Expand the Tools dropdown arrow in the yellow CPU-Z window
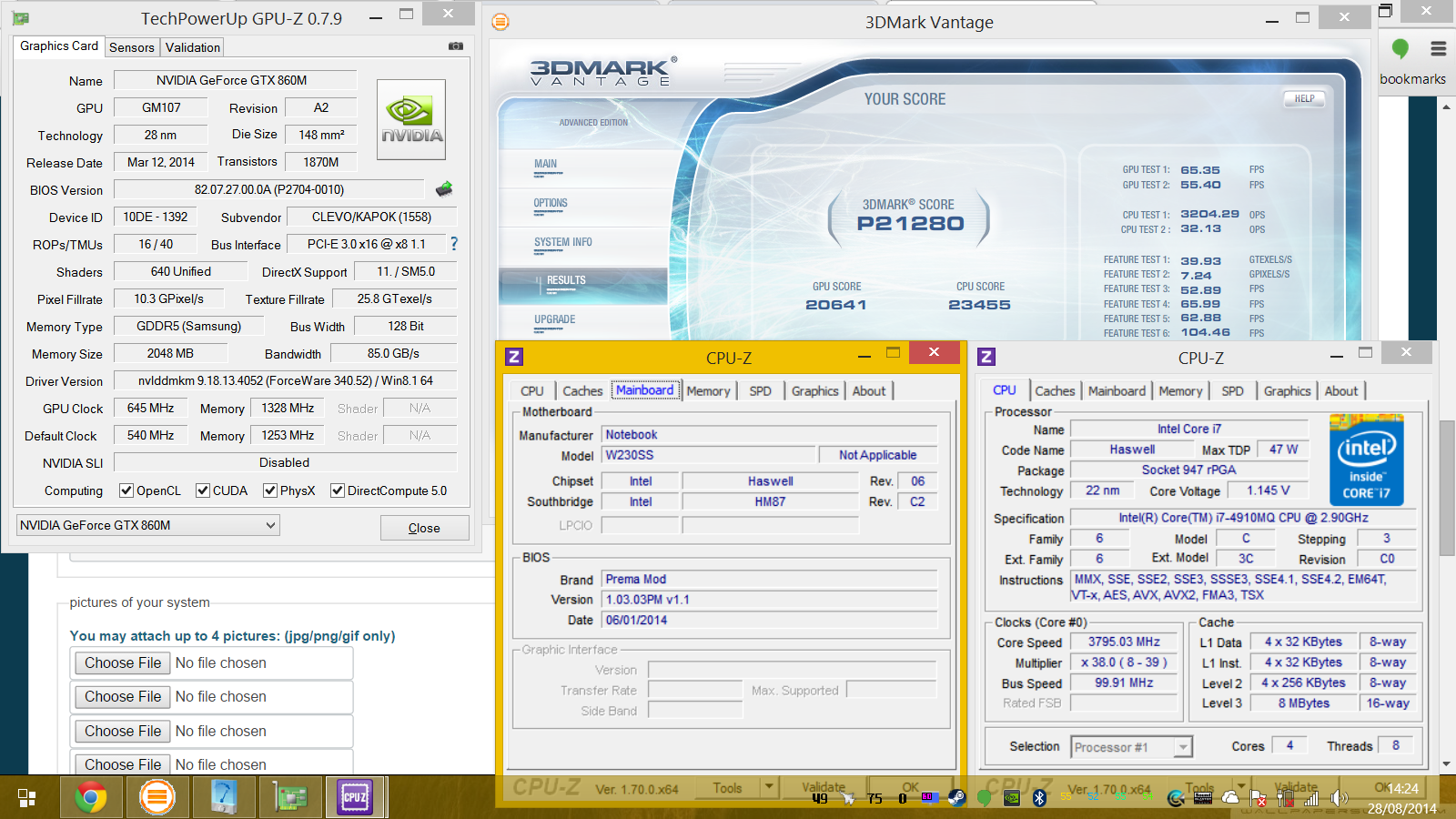Image resolution: width=1456 pixels, height=819 pixels. 769,786
